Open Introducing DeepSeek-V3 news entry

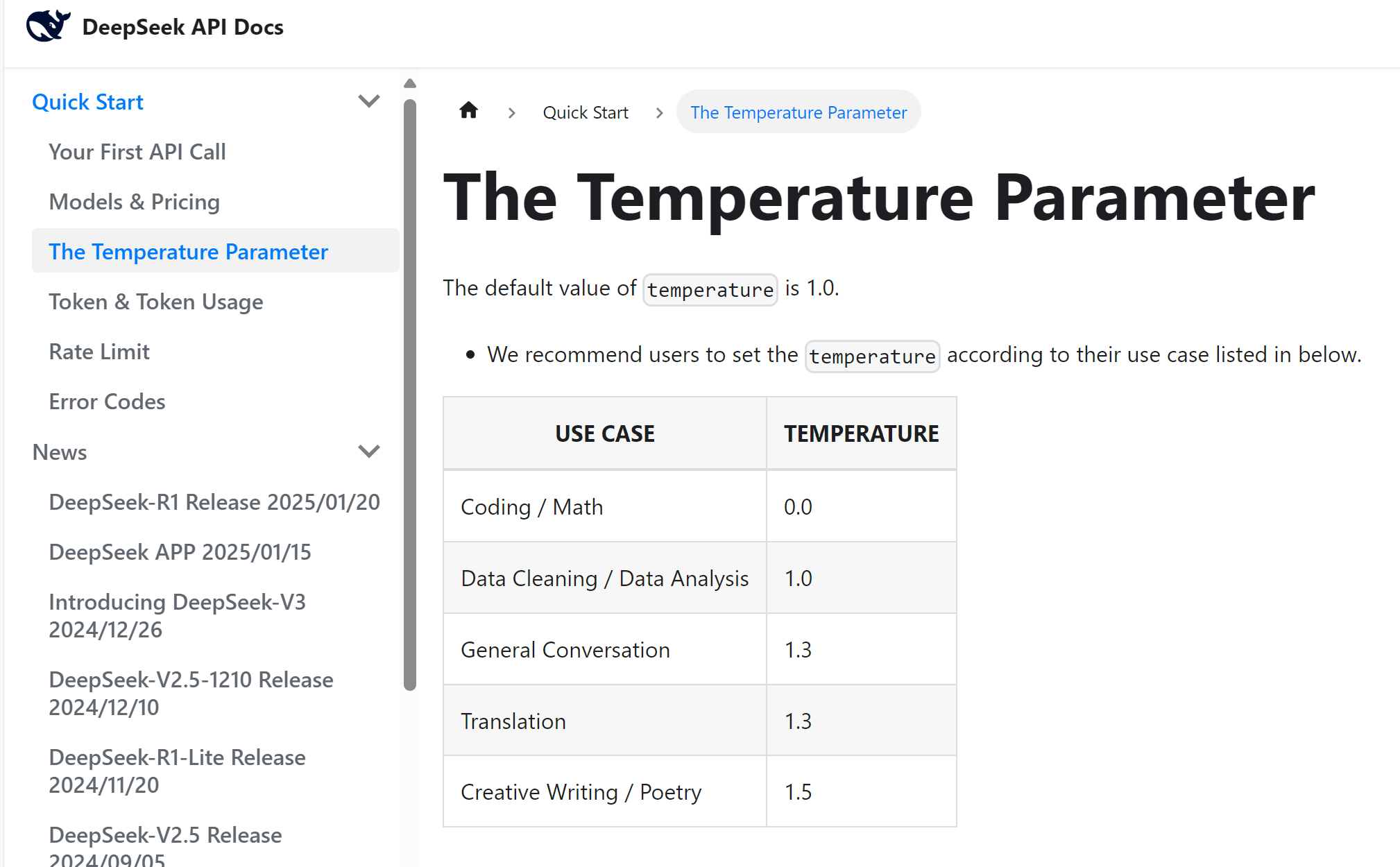[x=177, y=616]
